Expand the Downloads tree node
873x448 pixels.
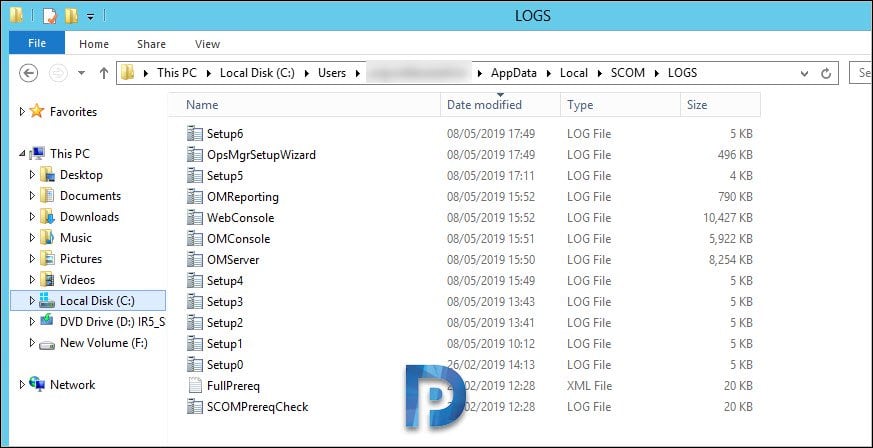(x=32, y=216)
